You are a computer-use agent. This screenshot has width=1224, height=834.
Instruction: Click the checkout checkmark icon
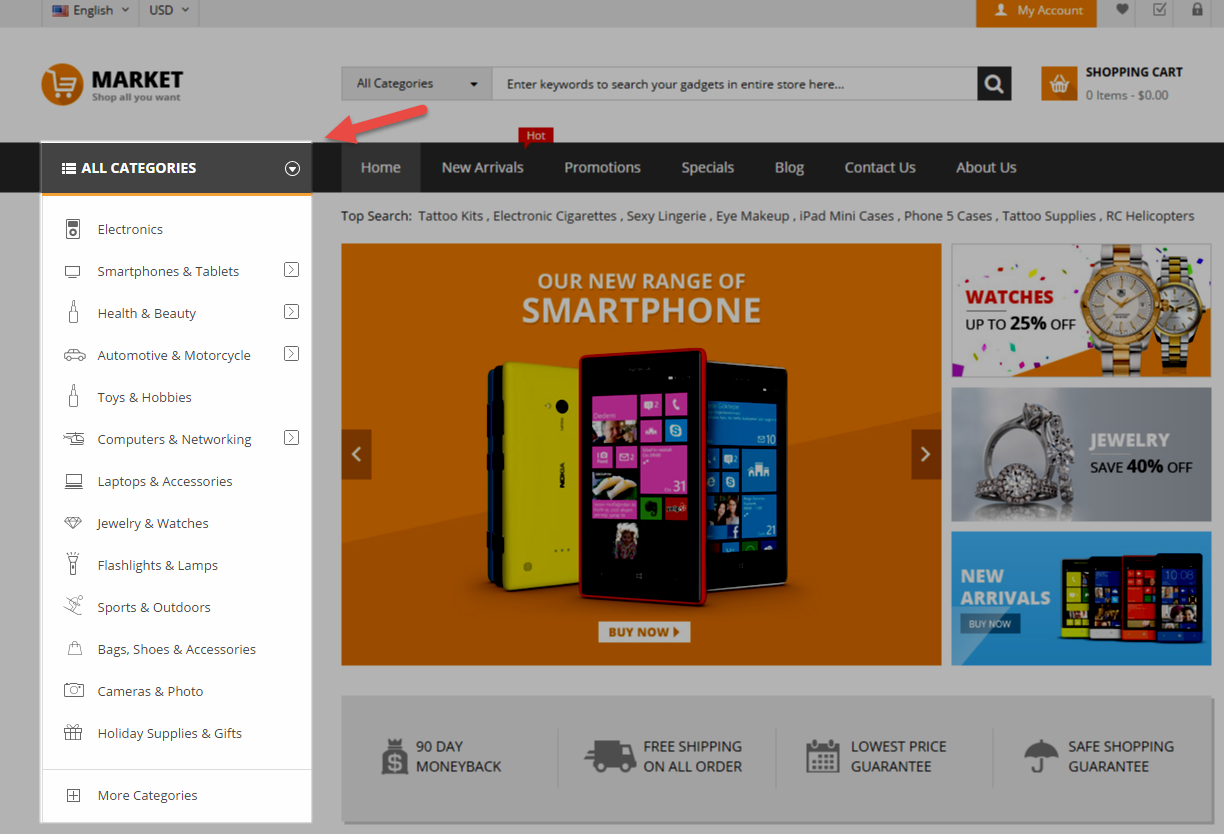1160,10
